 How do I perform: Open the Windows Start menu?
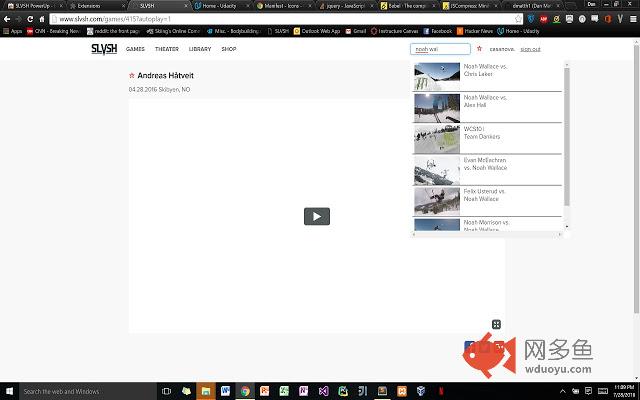pyautogui.click(x=9, y=391)
